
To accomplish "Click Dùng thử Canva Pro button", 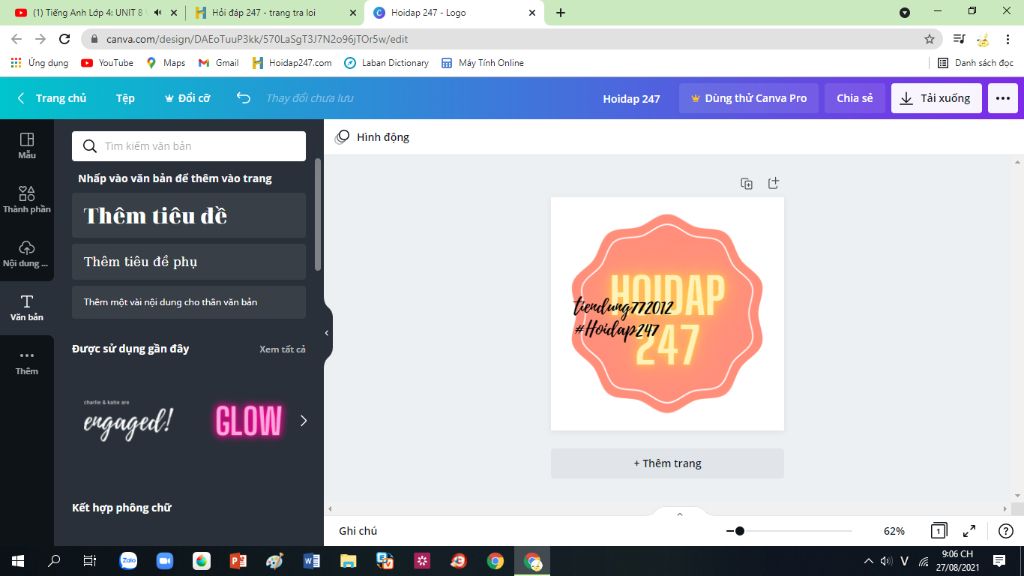I will (x=748, y=98).
